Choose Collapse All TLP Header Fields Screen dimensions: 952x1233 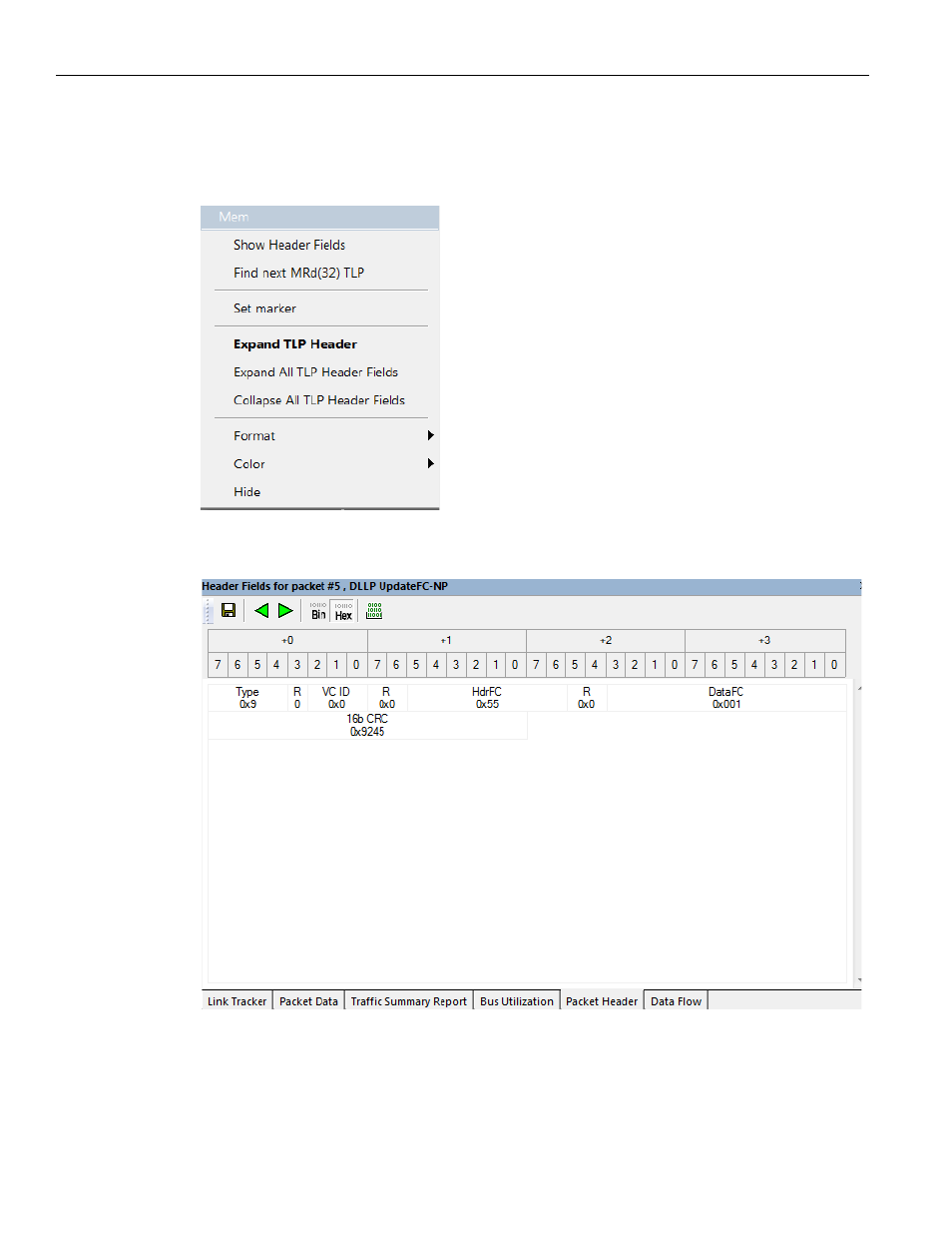tap(319, 400)
